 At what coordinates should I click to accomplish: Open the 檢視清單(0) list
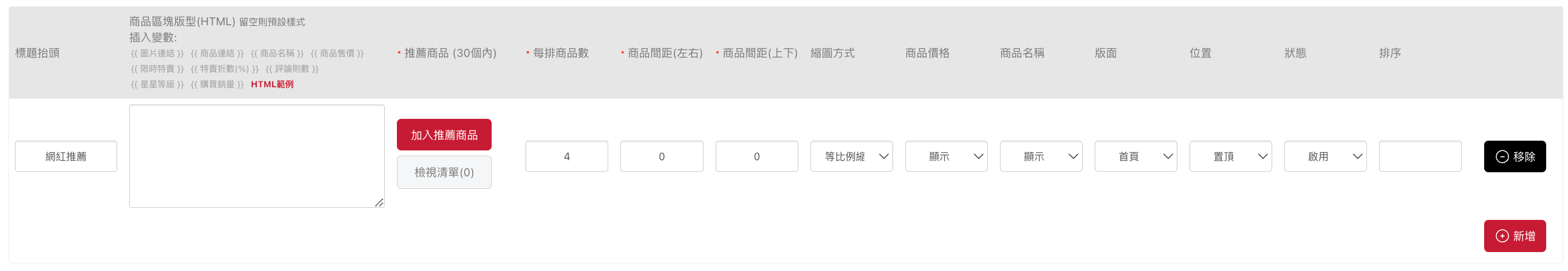444,172
